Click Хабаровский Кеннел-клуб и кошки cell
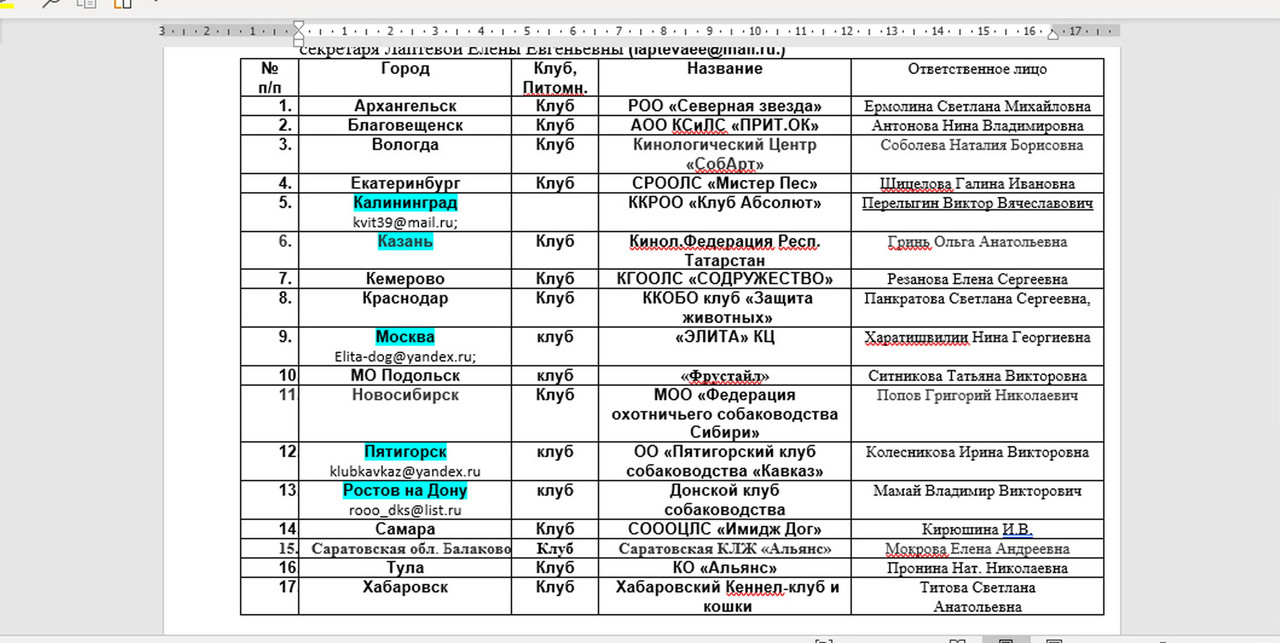 pyautogui.click(x=727, y=596)
